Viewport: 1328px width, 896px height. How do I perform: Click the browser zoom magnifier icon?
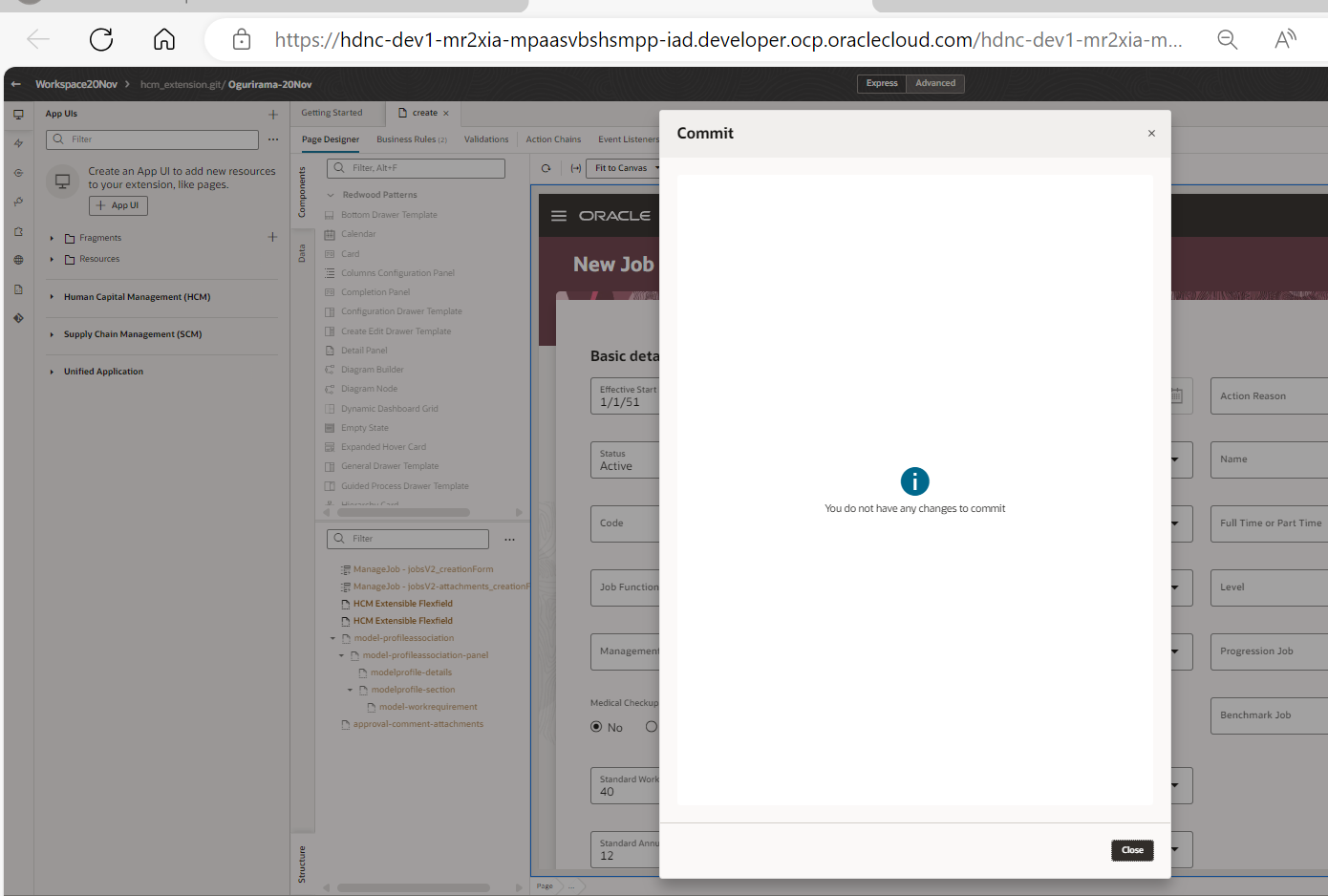pyautogui.click(x=1228, y=39)
